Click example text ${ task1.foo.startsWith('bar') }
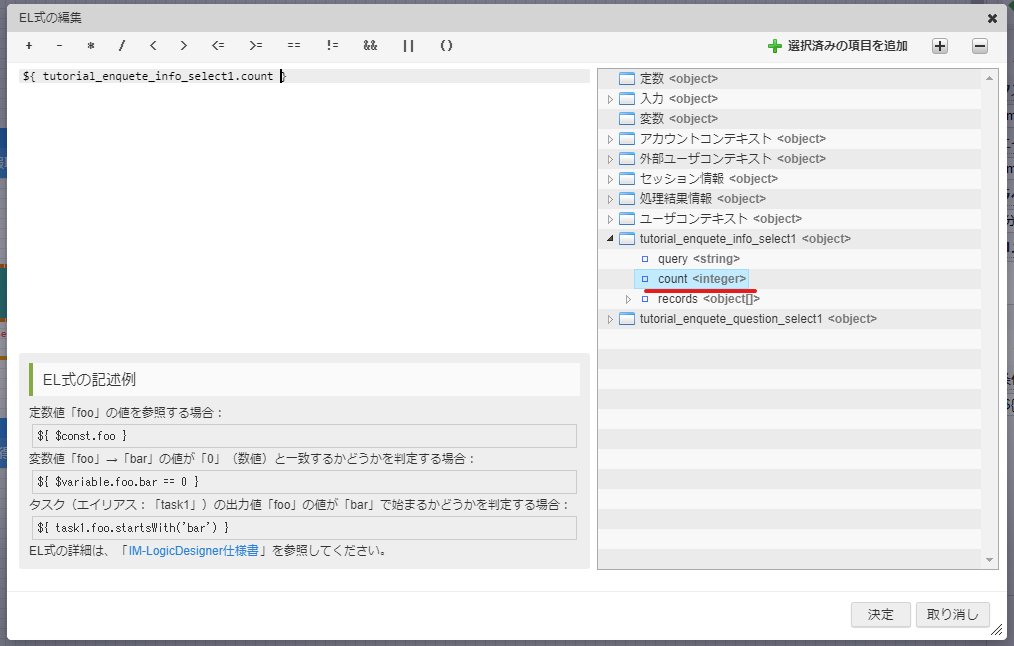 [x=133, y=528]
